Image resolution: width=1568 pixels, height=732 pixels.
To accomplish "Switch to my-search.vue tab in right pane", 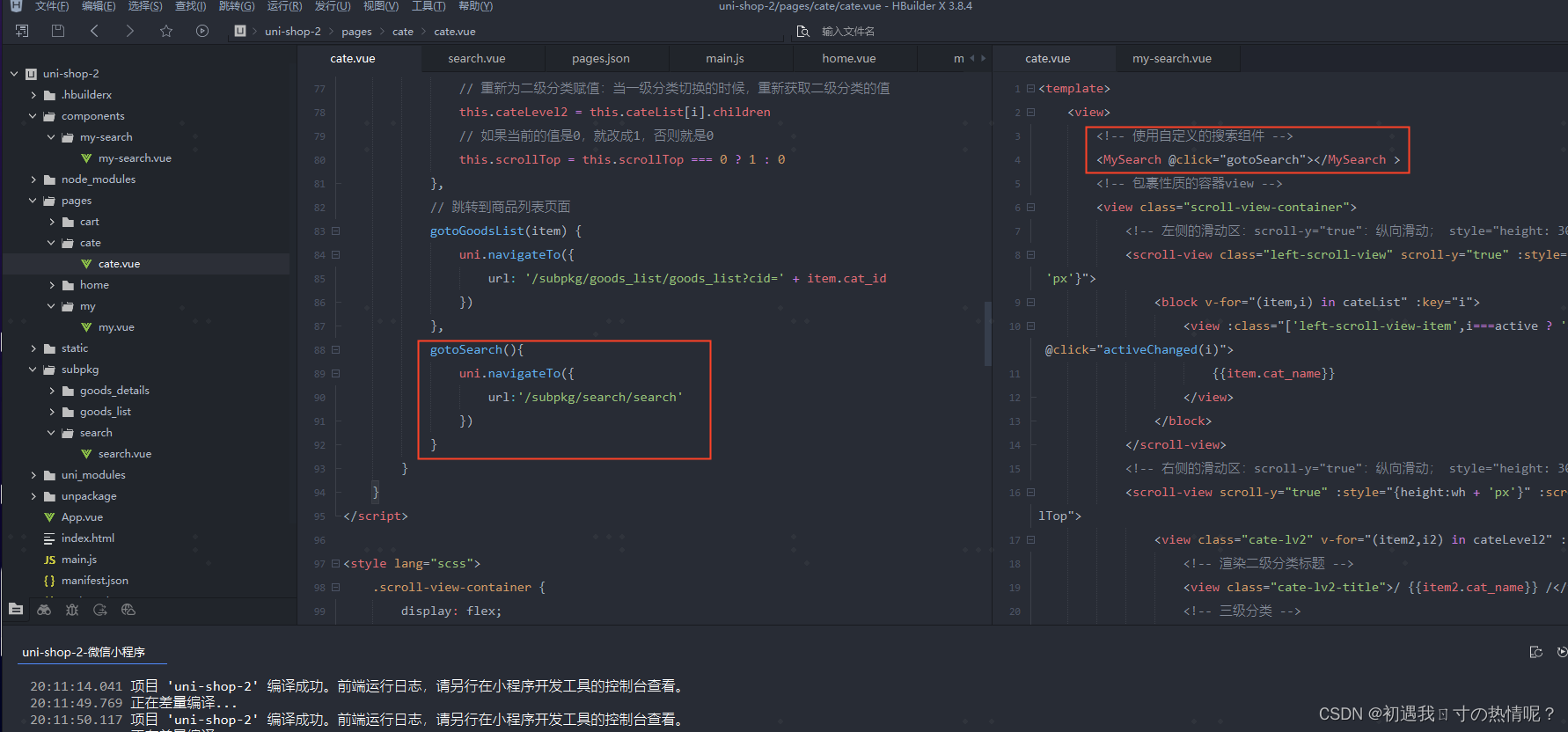I will point(1172,59).
